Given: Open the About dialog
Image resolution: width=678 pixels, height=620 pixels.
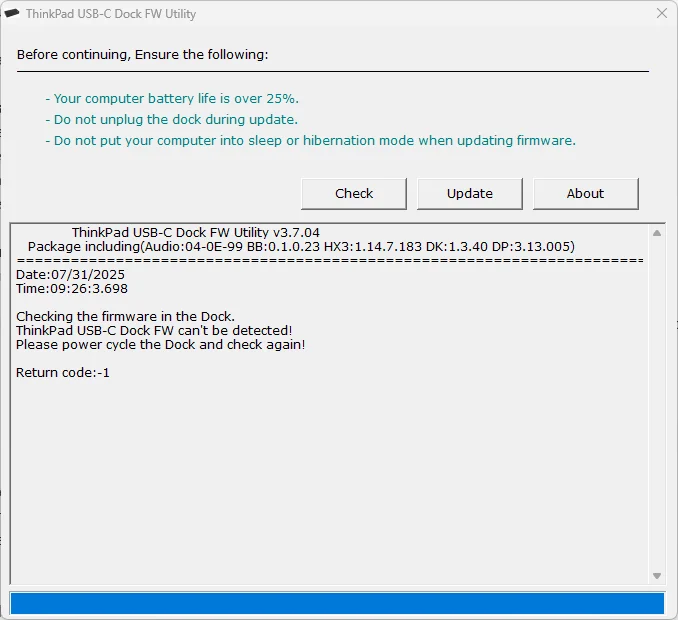Looking at the screenshot, I should pyautogui.click(x=585, y=194).
